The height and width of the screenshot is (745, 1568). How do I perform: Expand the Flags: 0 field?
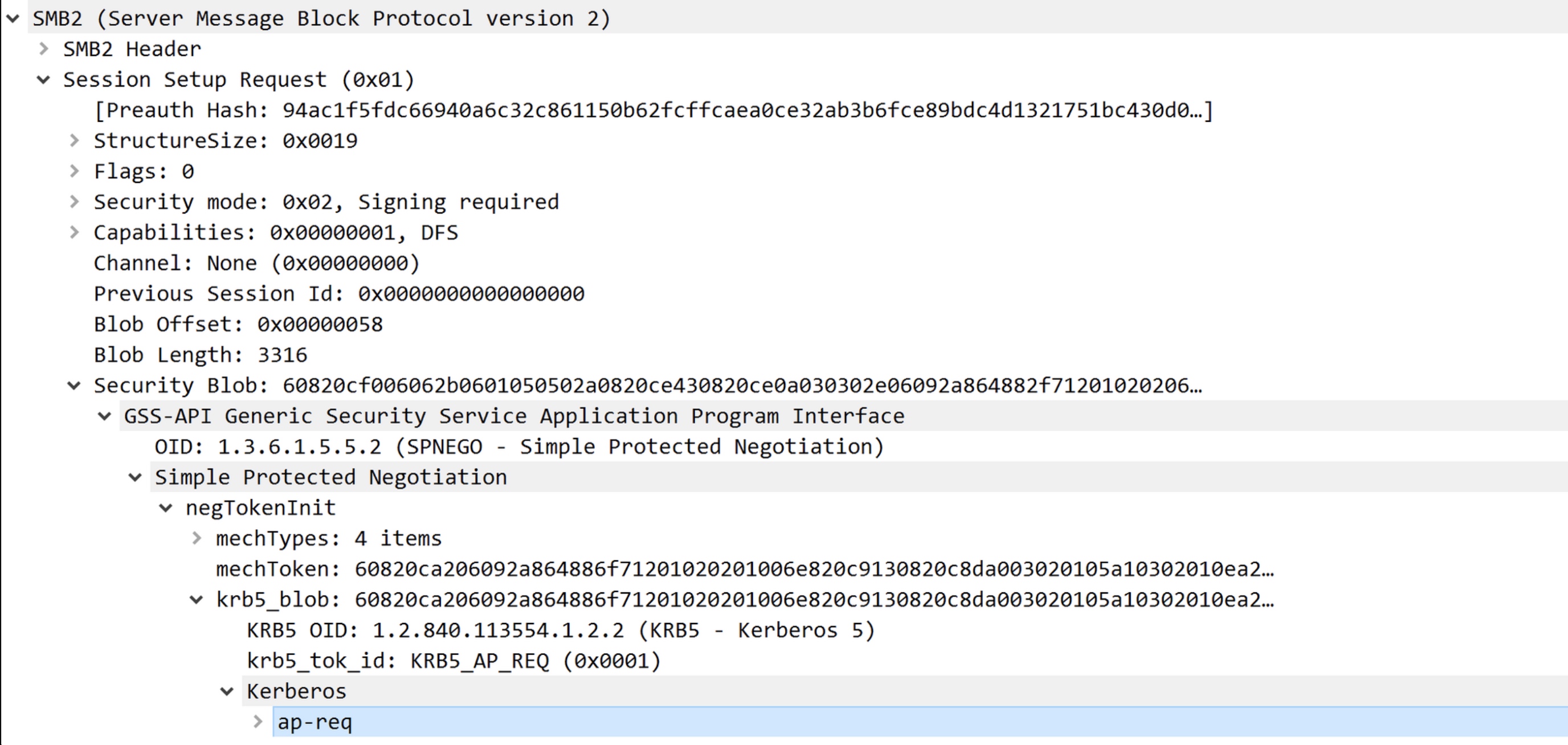74,171
